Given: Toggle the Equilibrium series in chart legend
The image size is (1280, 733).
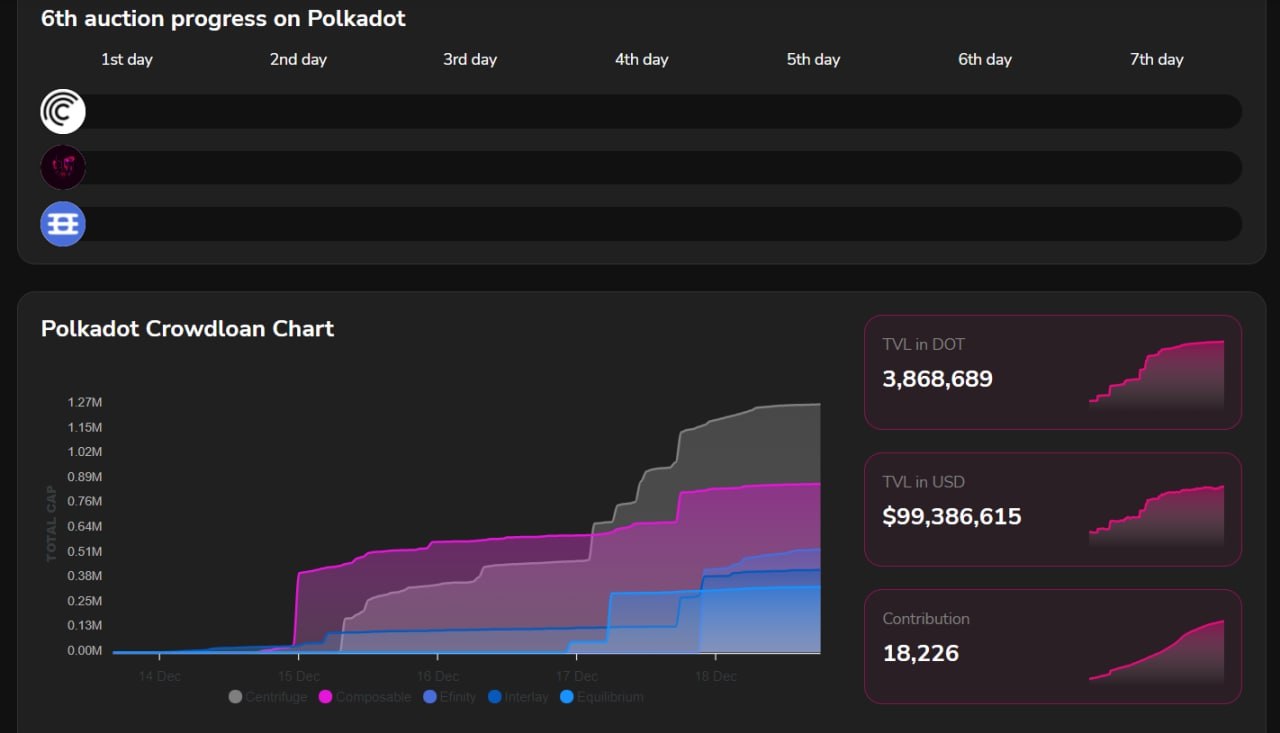Looking at the screenshot, I should click(601, 697).
